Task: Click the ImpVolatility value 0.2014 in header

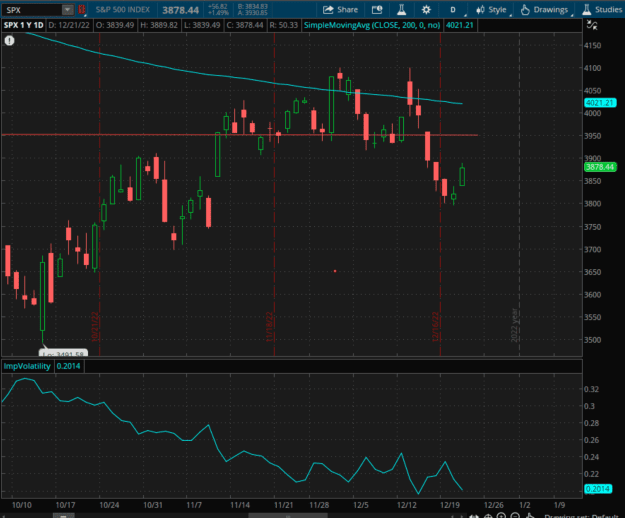Action: 68,366
